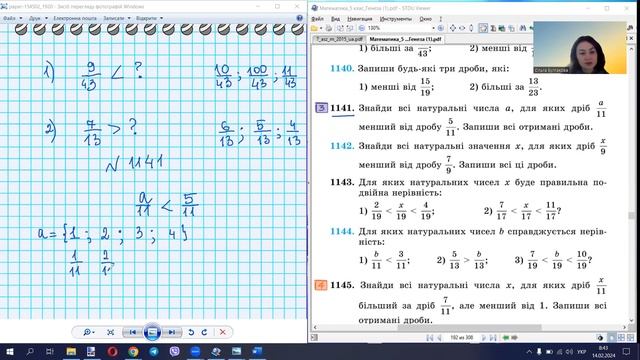Go to next image in Photo Viewer
Viewport: 640px width, 360px height.
point(172,332)
